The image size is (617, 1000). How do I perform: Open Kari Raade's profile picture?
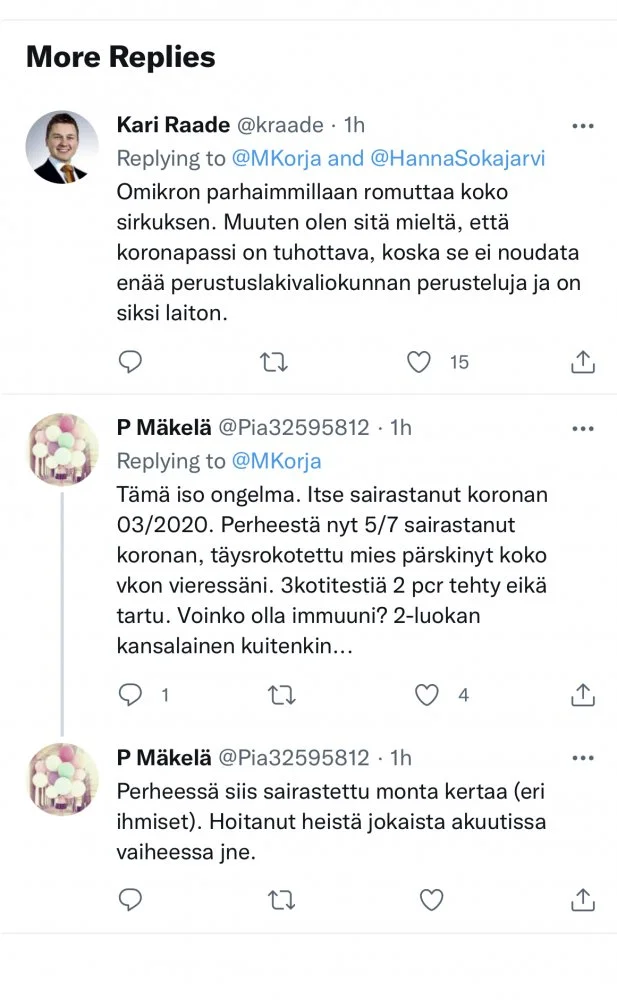[x=62, y=147]
